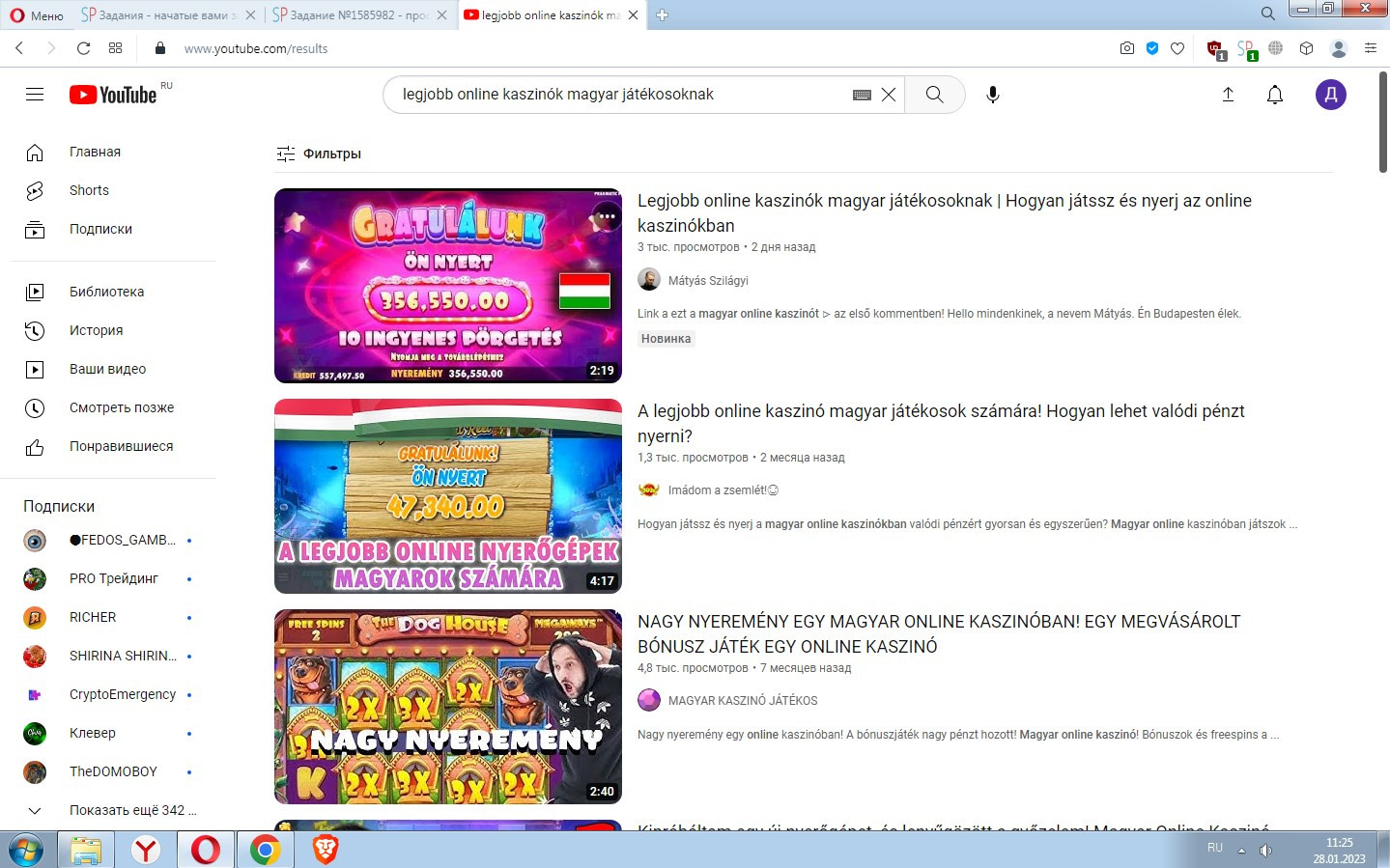Open the extensions cube icon
Viewport: 1390px width, 868px height.
pyautogui.click(x=1307, y=48)
